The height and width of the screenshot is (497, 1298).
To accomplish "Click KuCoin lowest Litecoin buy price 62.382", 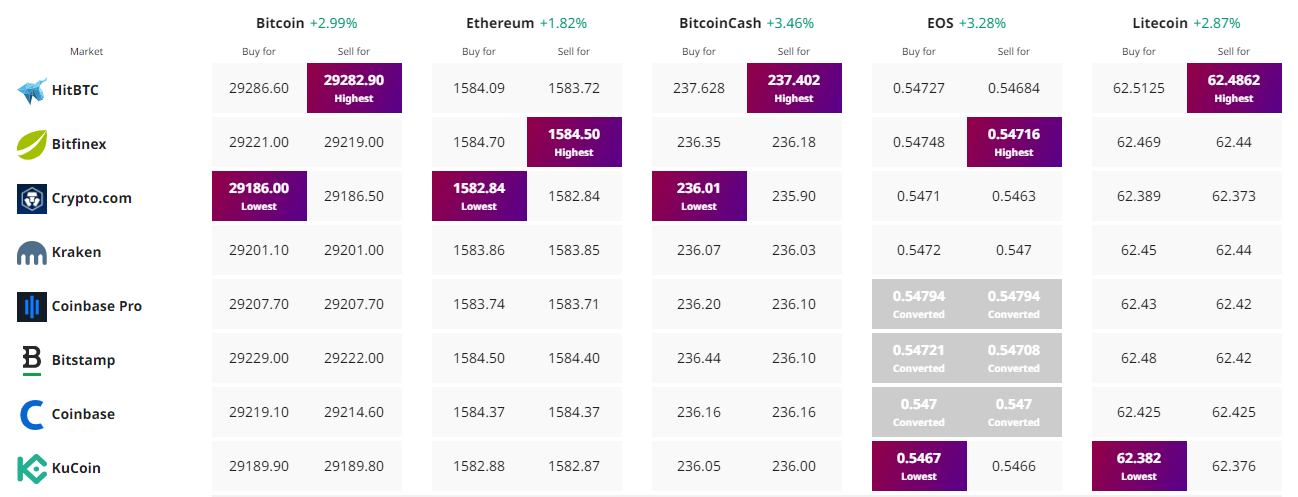I will tap(1139, 466).
